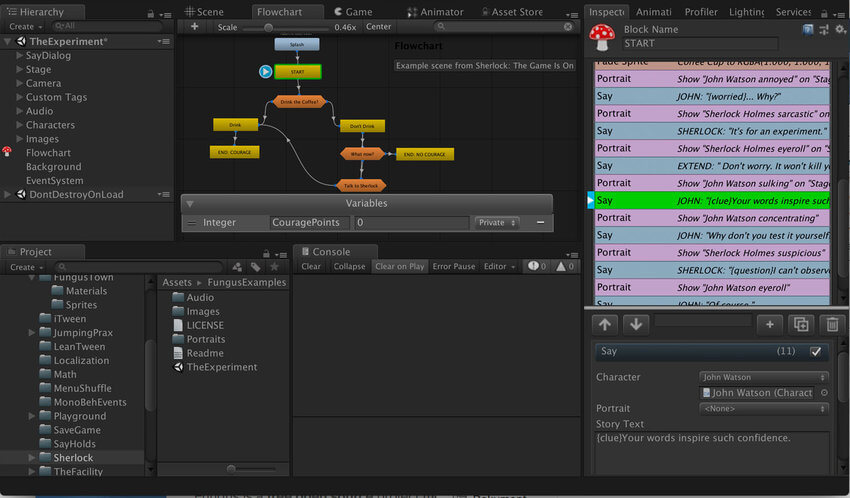
Task: Toggle Collapse in the Console
Action: coord(349,266)
